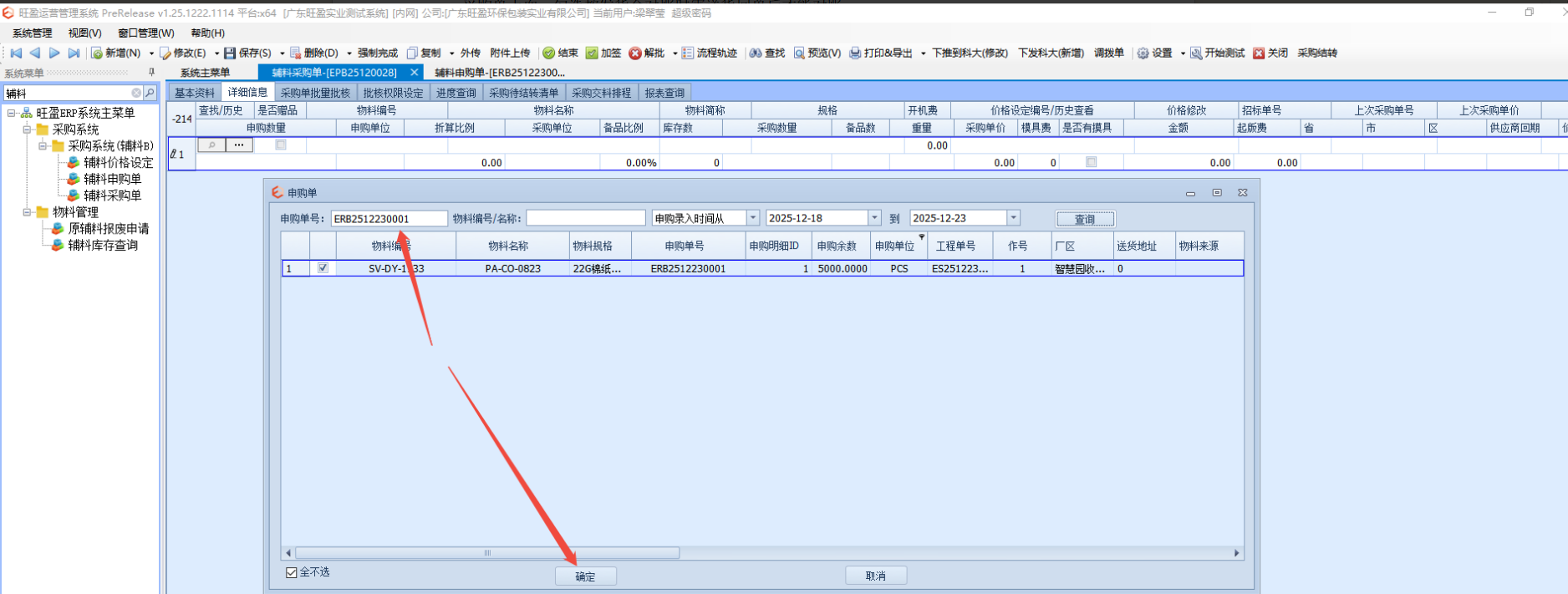Click the 物料编号/名称 input field
Image resolution: width=1568 pixels, height=594 pixels.
click(x=586, y=218)
